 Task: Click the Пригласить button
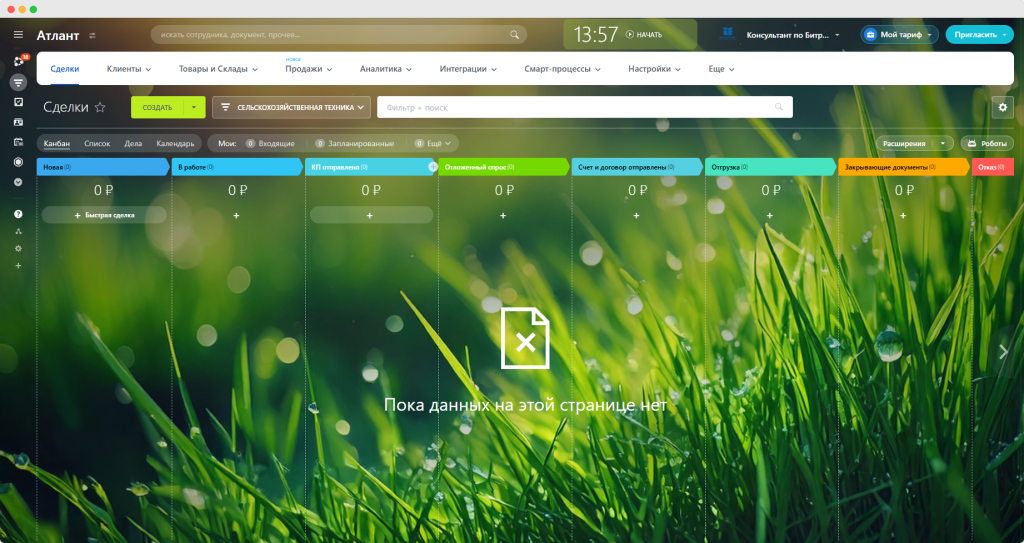point(979,35)
